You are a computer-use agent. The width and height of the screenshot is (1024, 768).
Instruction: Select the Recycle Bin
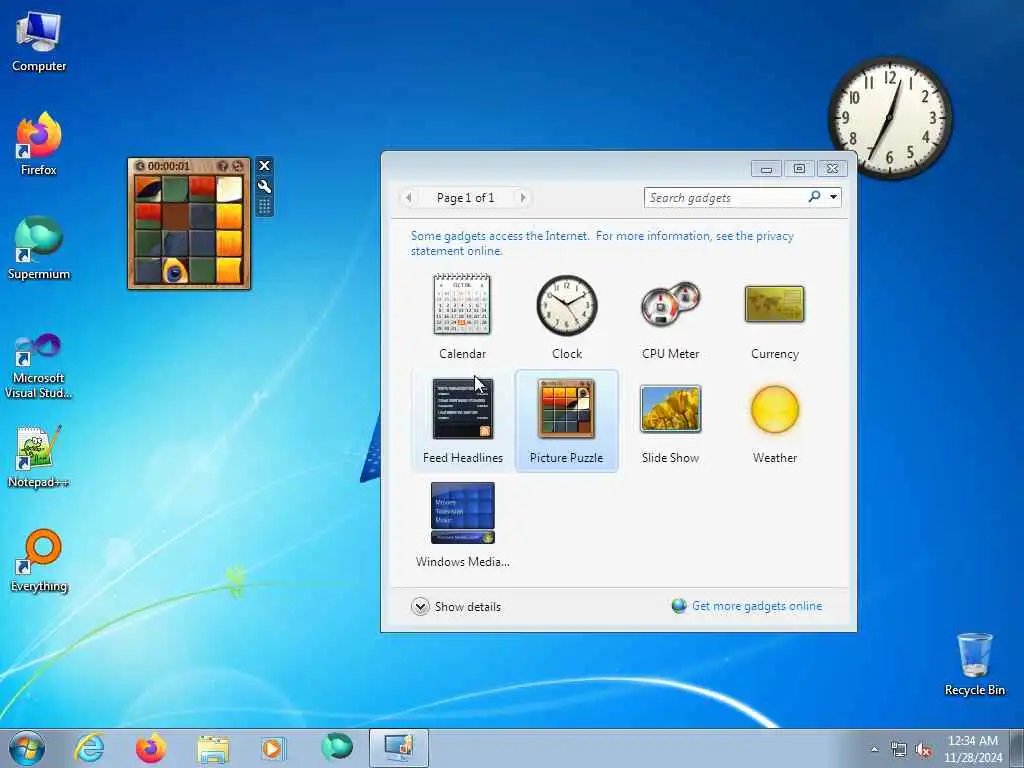974,664
